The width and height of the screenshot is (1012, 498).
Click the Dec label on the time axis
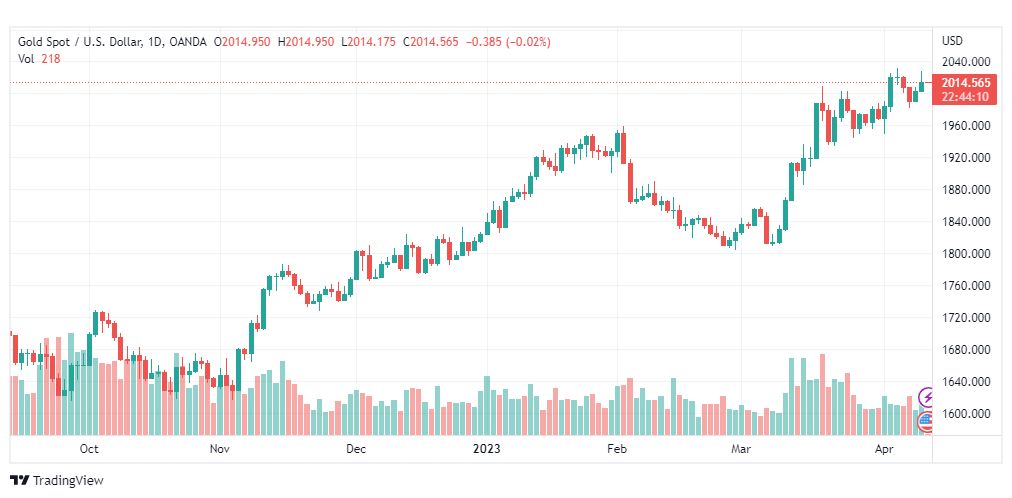point(356,449)
